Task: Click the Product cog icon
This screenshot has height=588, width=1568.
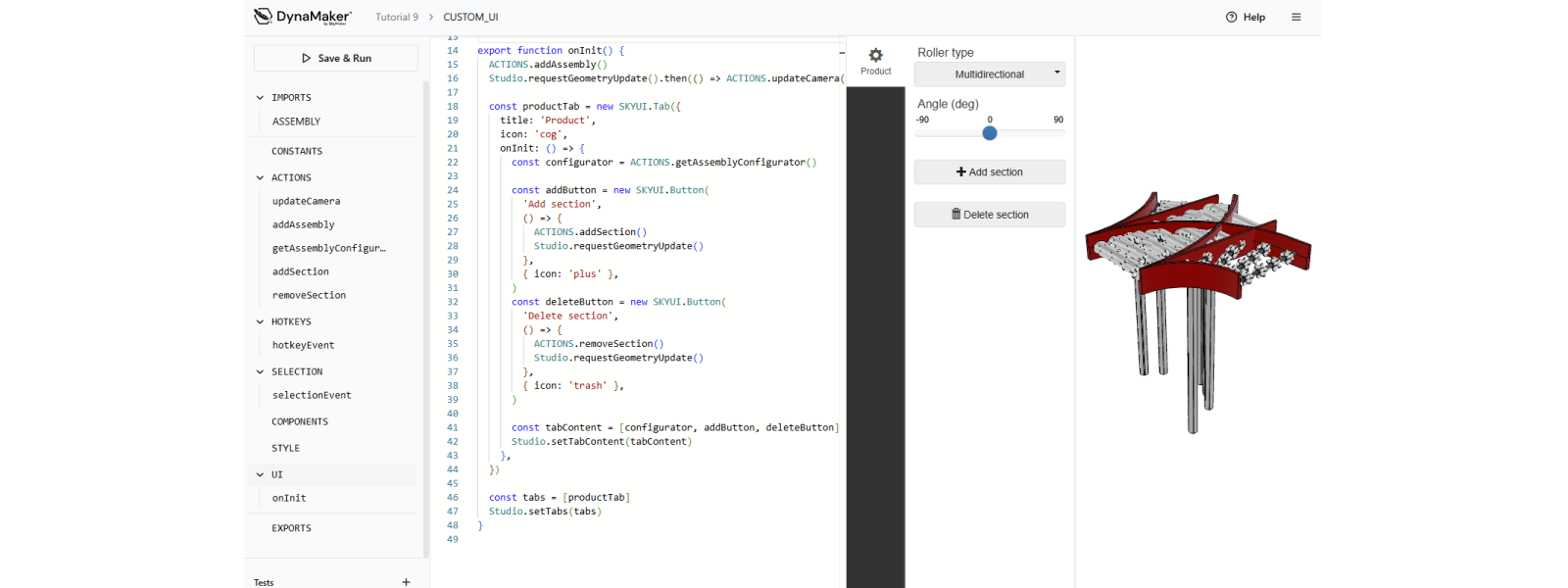Action: 875,56
